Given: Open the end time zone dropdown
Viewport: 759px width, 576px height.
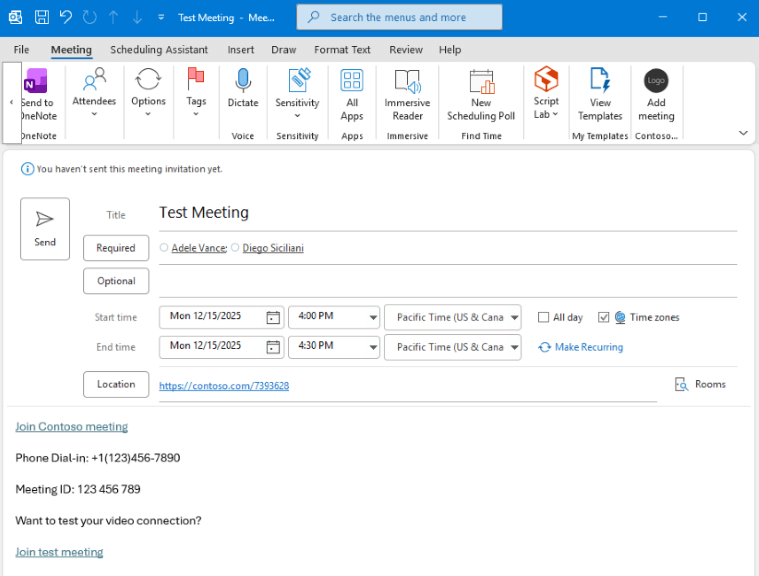Looking at the screenshot, I should tap(514, 347).
